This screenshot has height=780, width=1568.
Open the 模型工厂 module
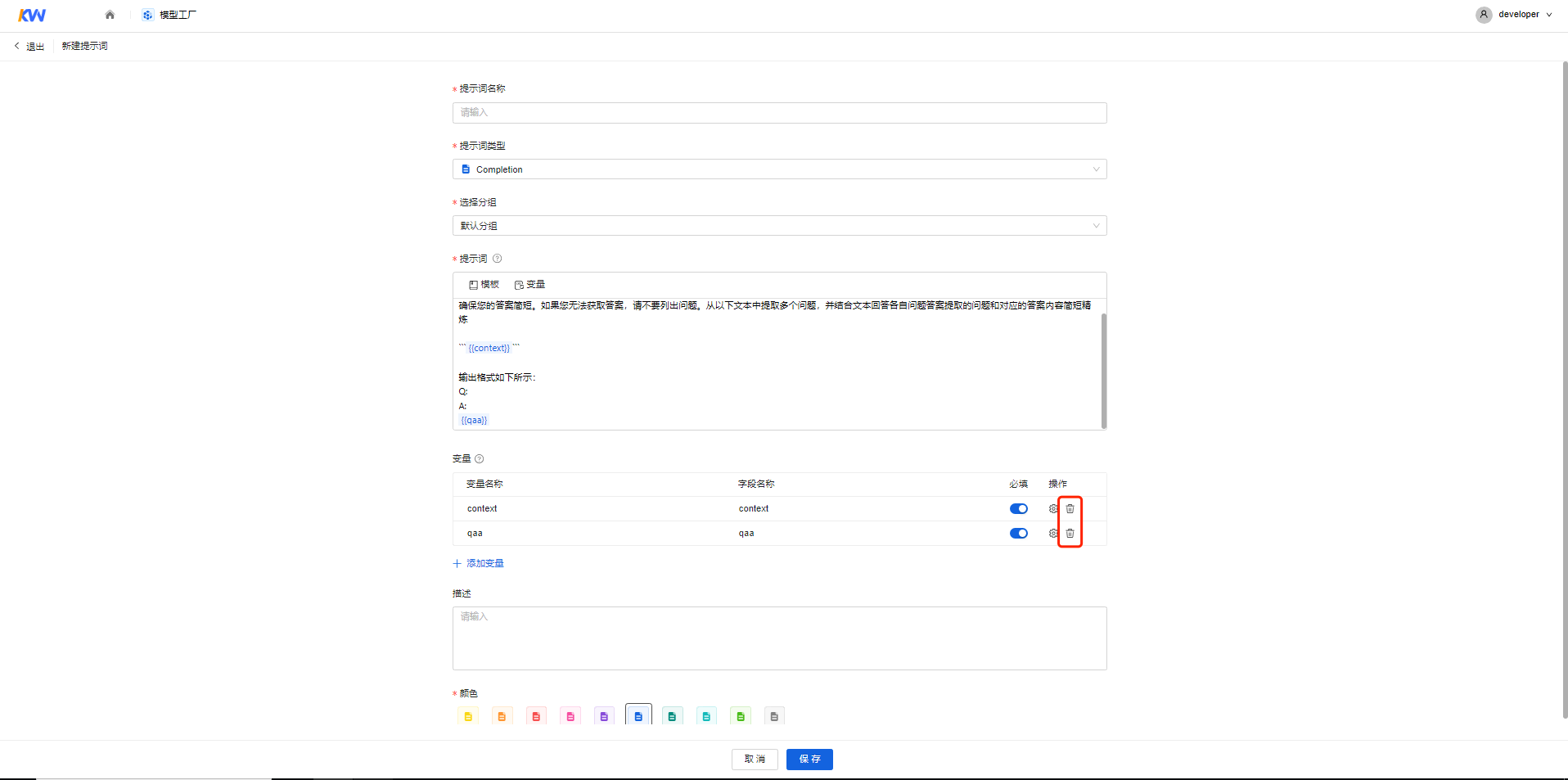point(169,15)
